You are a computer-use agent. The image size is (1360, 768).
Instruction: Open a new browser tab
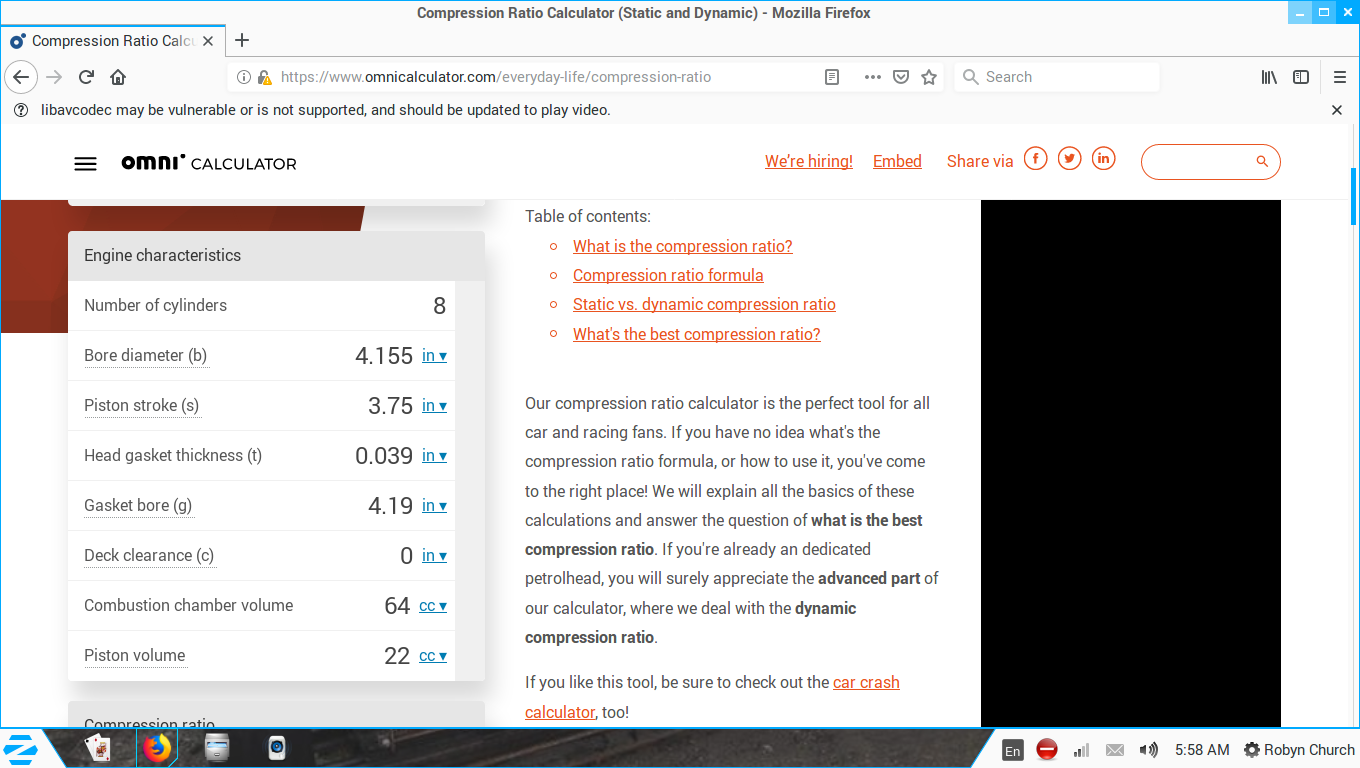[x=242, y=41]
